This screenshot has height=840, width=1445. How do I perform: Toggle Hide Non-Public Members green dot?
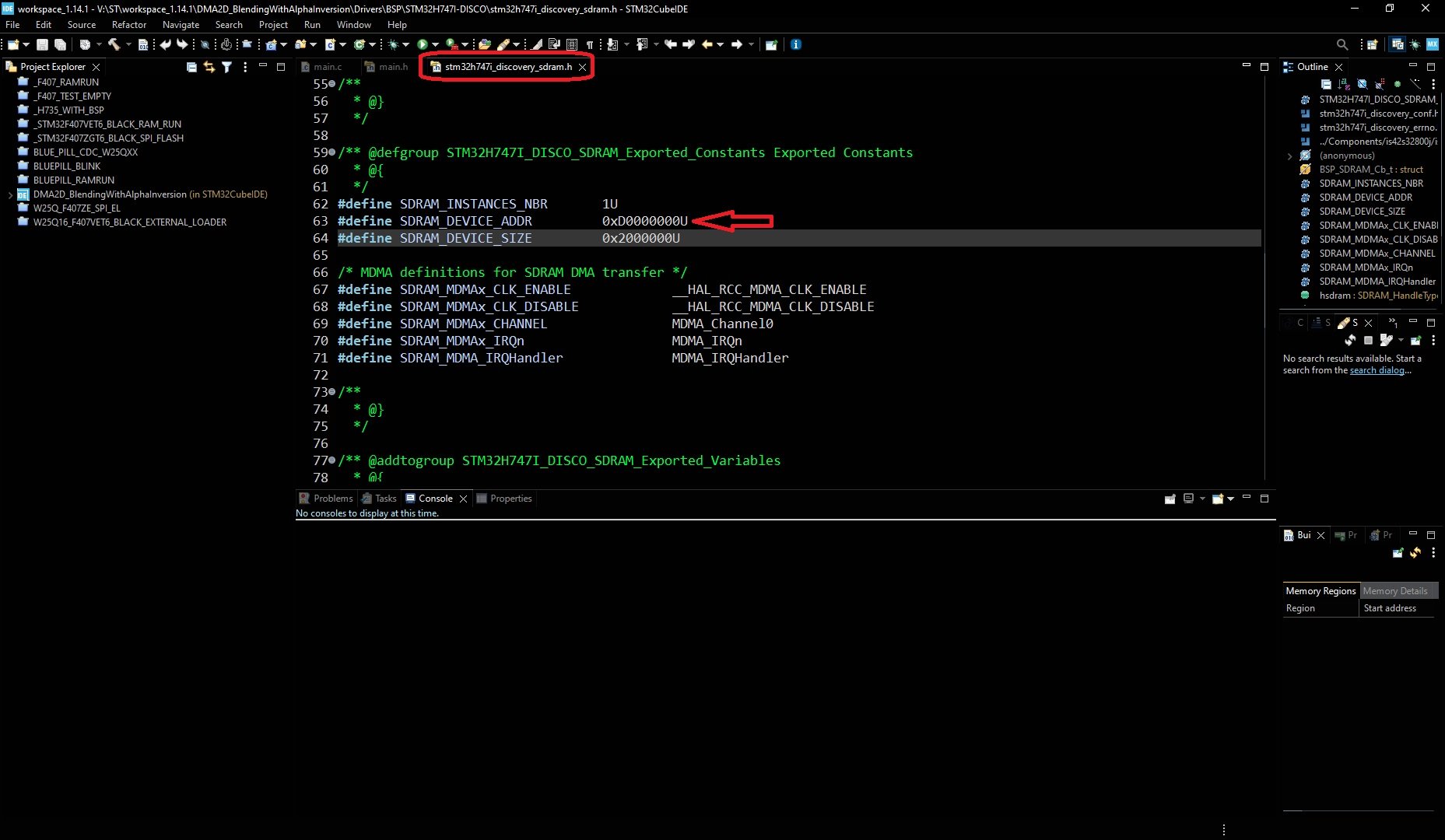[x=1398, y=84]
